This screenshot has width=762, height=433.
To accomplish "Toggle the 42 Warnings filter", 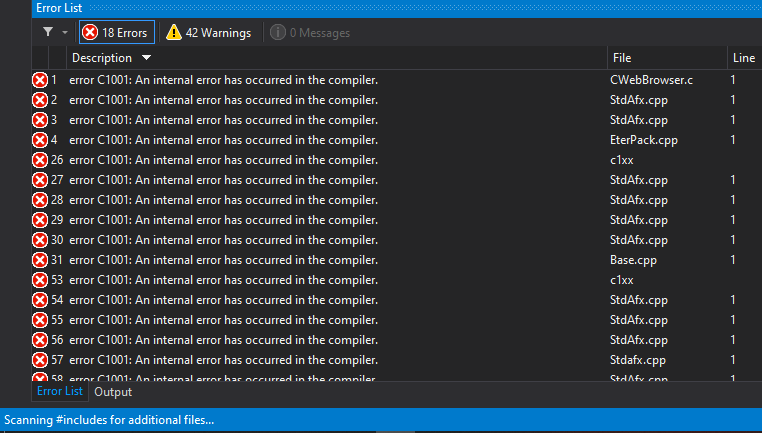I will coord(209,33).
